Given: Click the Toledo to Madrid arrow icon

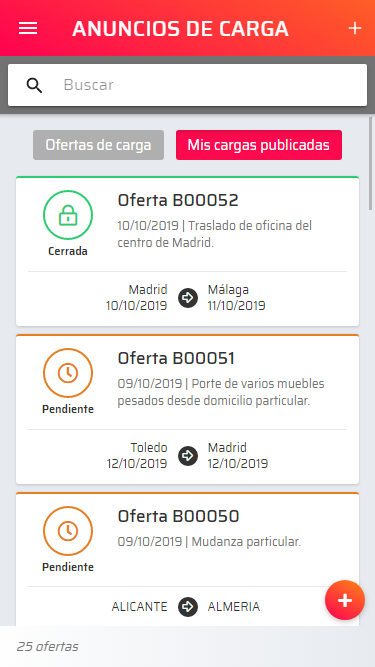Looking at the screenshot, I should [188, 456].
